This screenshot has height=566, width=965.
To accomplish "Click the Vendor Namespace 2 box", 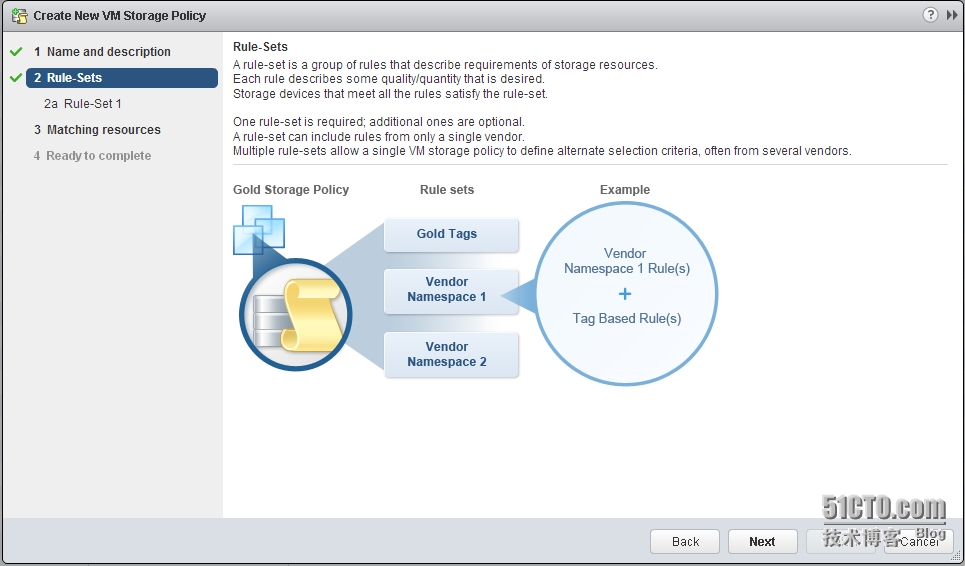I will [x=451, y=355].
